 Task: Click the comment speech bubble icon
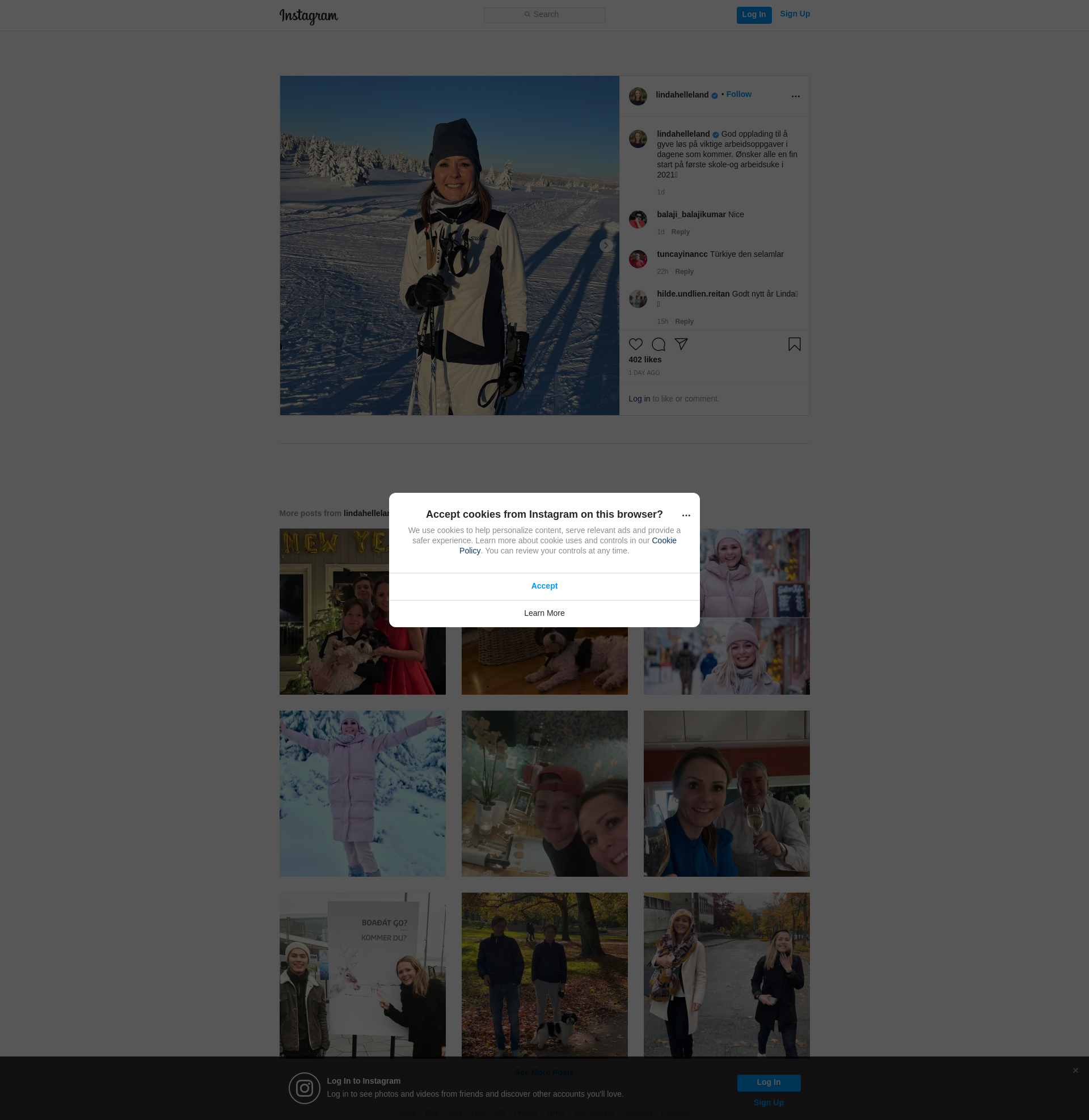(659, 344)
